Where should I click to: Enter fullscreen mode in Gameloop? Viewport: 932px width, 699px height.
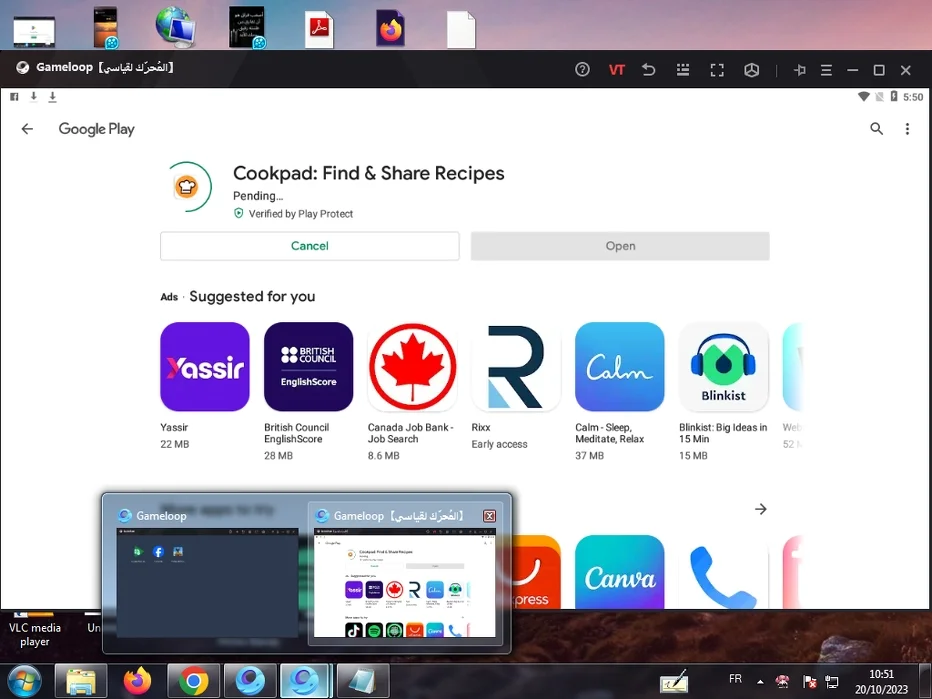coord(717,70)
